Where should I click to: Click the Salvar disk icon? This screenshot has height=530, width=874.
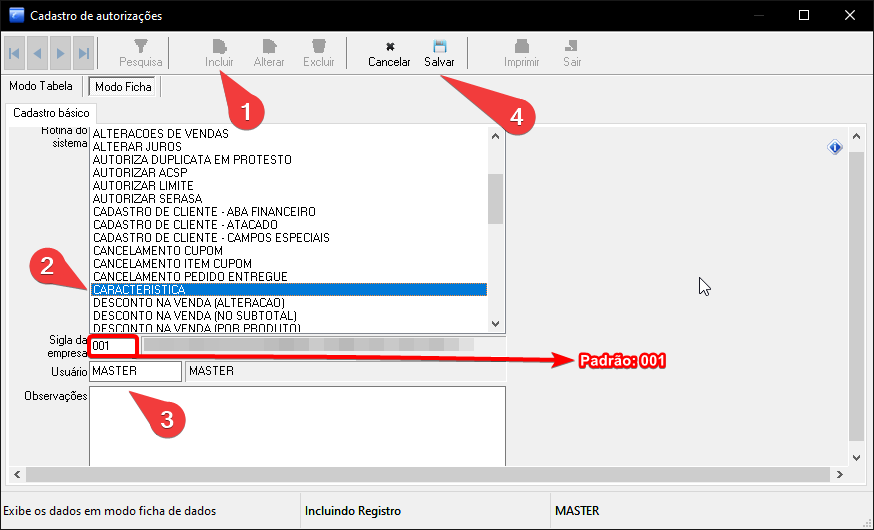(439, 47)
